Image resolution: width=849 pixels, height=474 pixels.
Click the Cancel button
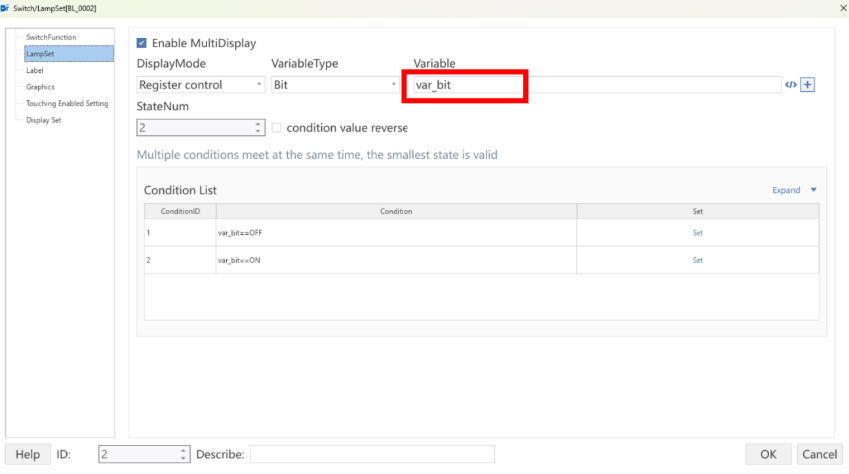(819, 454)
